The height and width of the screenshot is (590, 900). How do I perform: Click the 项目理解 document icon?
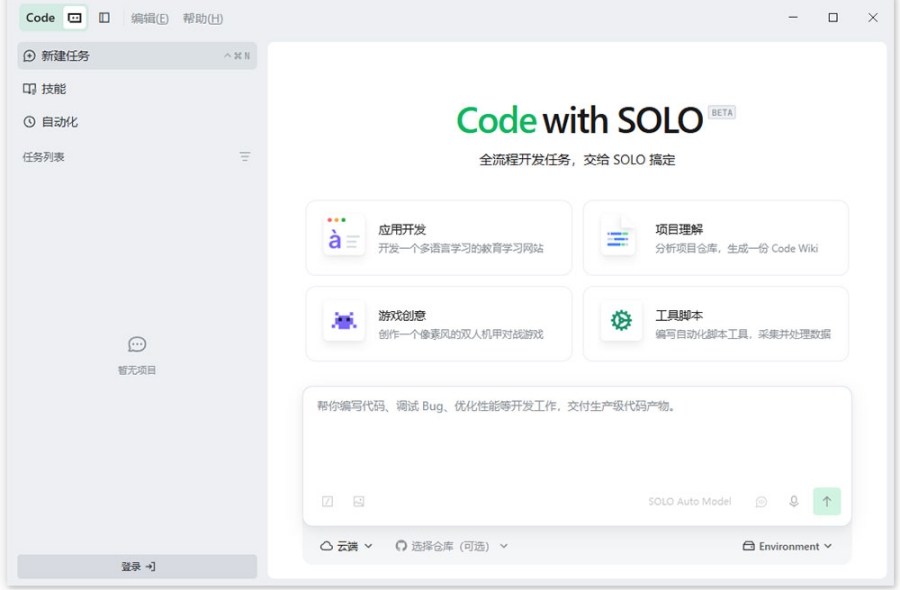pyautogui.click(x=619, y=236)
